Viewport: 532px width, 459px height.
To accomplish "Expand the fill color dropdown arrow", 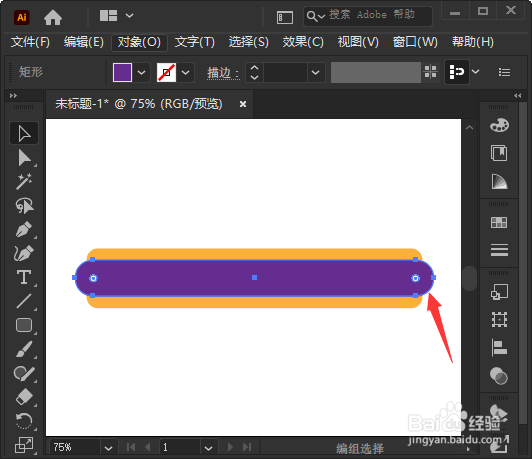I will [141, 72].
